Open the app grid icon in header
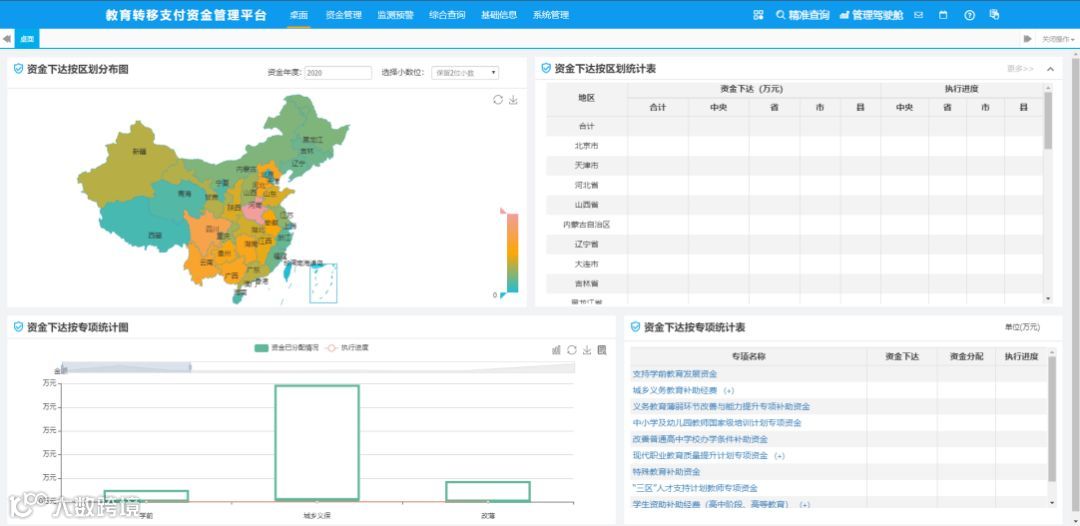This screenshot has width=1080, height=526. [x=758, y=14]
